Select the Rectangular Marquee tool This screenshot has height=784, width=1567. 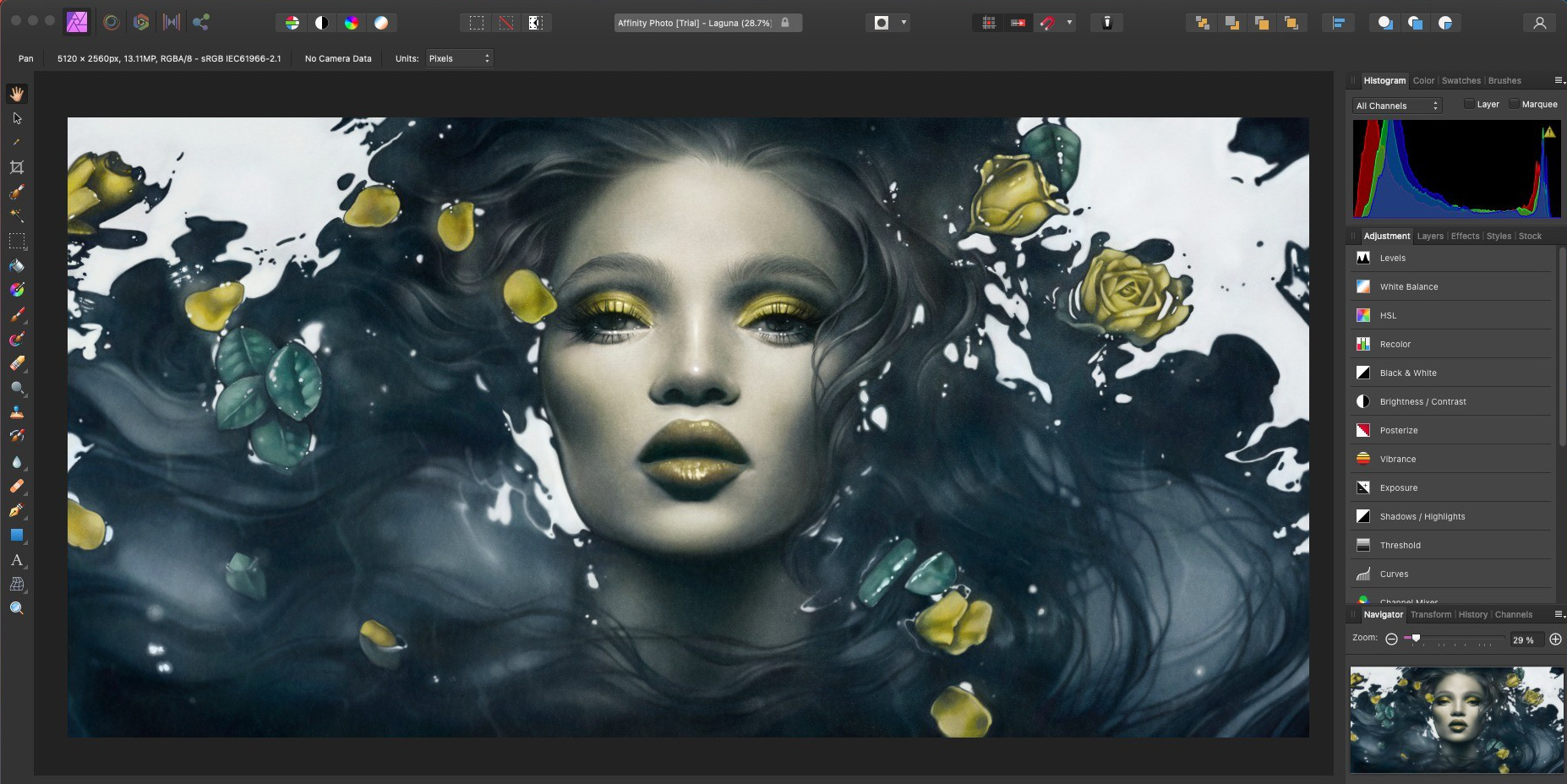[17, 241]
